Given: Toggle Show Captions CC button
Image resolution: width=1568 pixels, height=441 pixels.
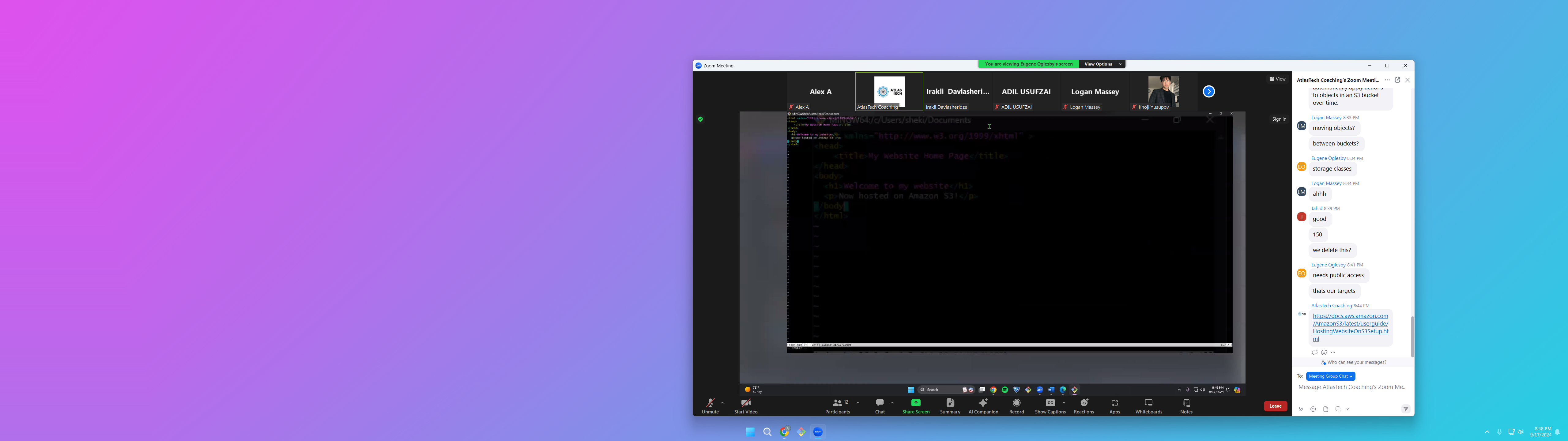Looking at the screenshot, I should [1050, 403].
